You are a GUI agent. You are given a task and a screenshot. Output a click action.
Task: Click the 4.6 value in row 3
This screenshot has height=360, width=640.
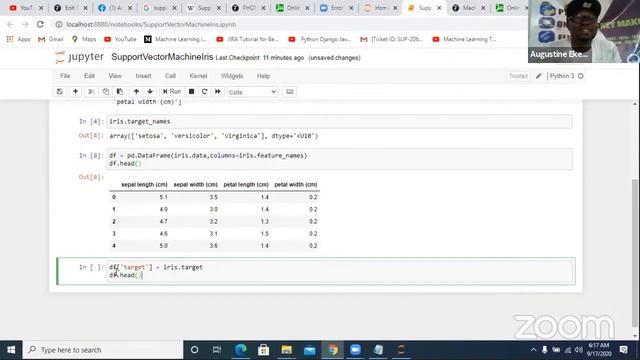click(x=164, y=234)
